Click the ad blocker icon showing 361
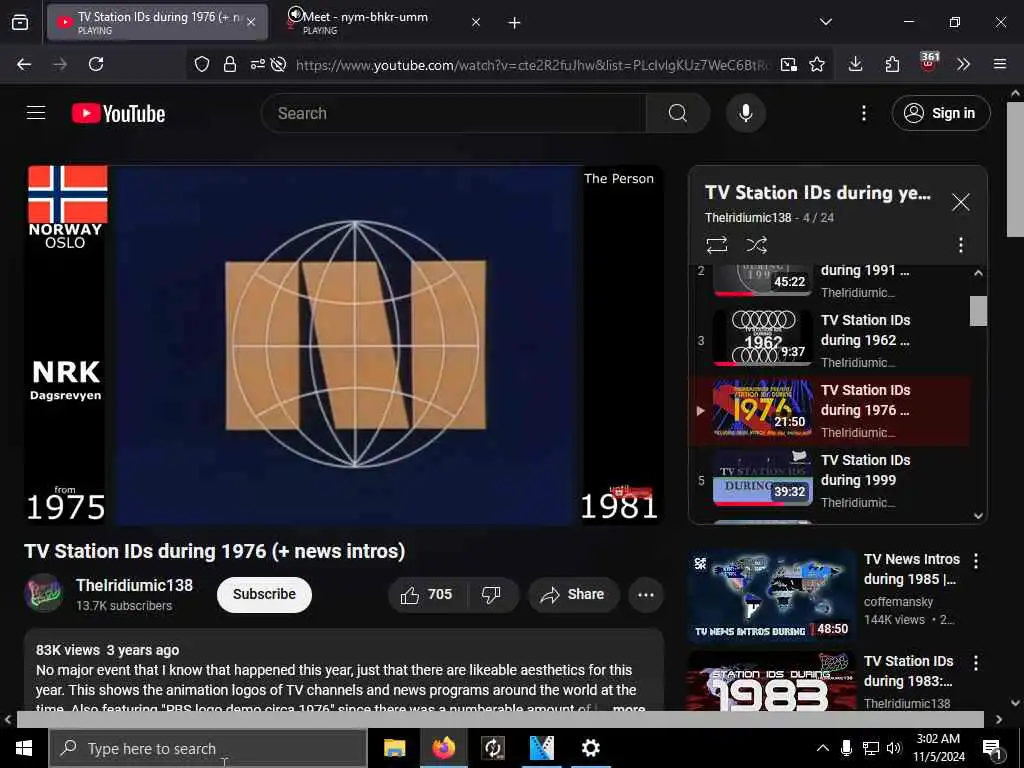Image resolution: width=1024 pixels, height=768 pixels. tap(929, 62)
